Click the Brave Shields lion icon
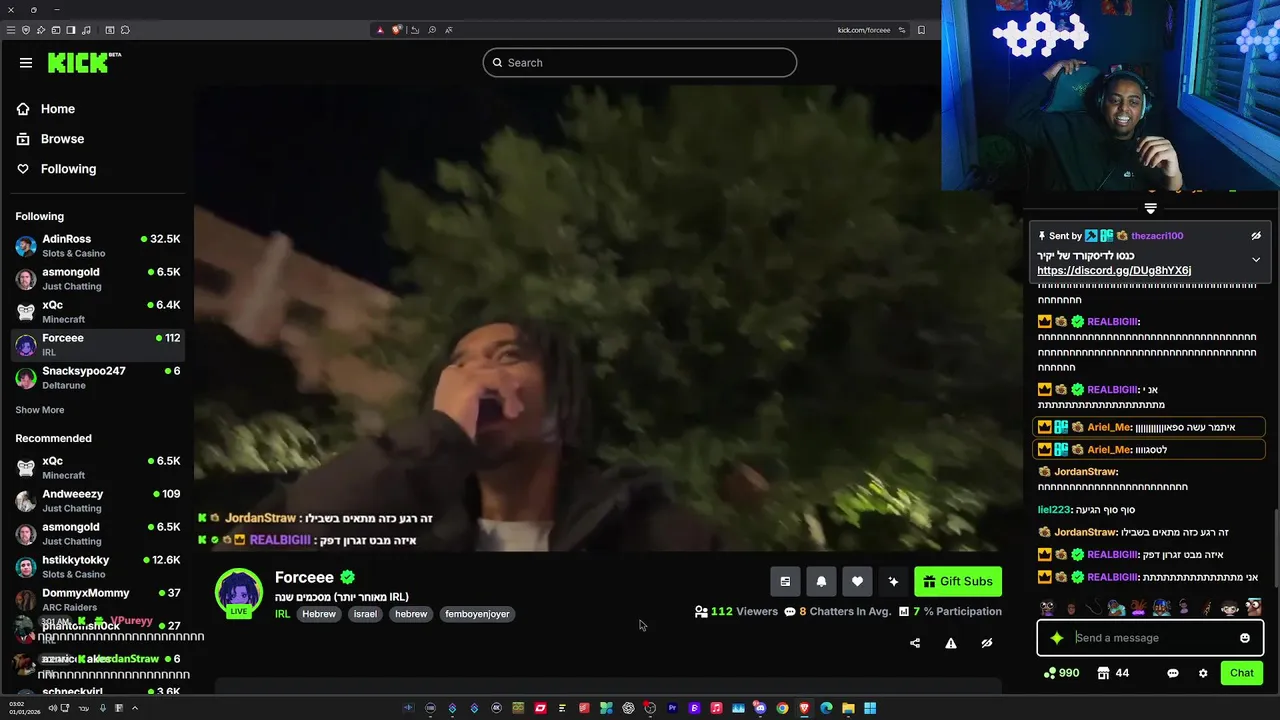 pyautogui.click(x=397, y=30)
